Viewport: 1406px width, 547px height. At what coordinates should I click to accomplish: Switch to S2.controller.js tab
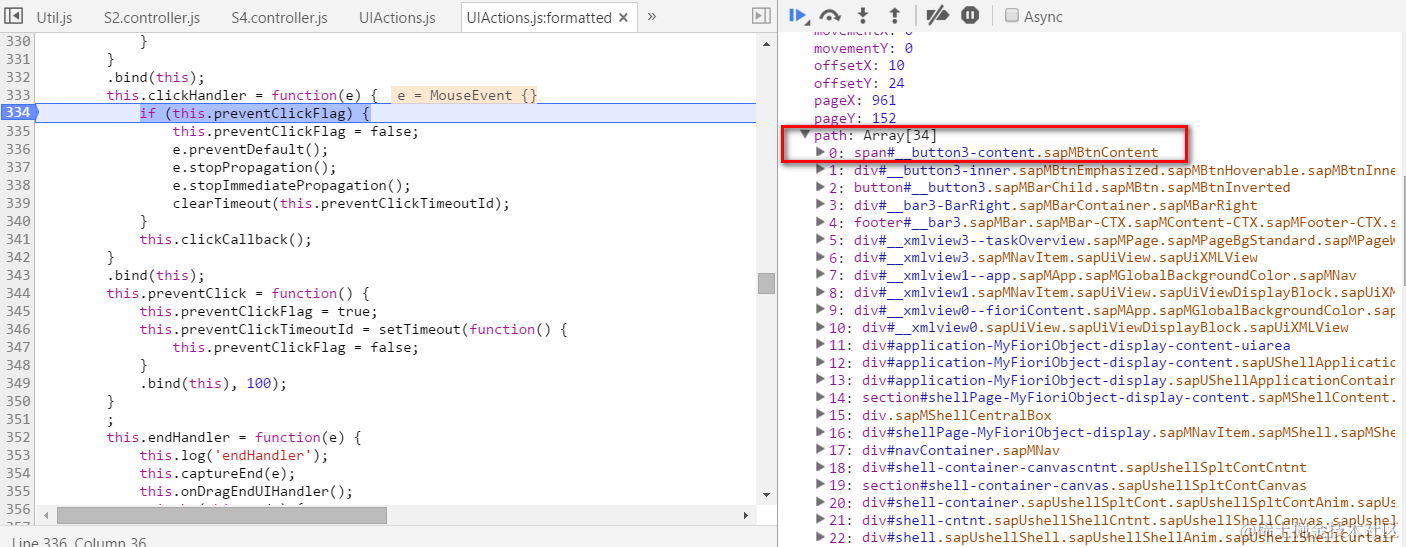(152, 18)
